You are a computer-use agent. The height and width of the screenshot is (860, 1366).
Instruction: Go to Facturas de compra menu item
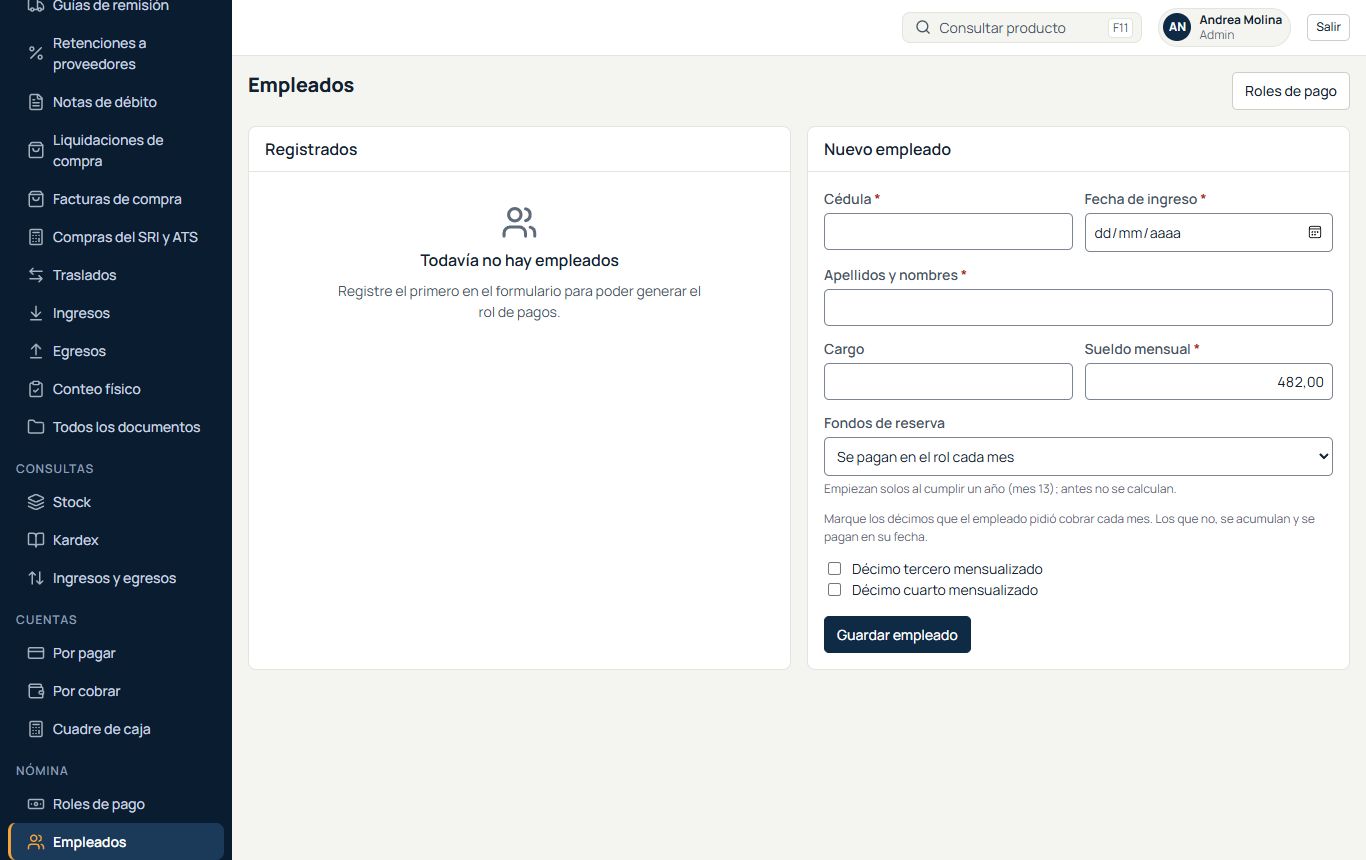(x=116, y=199)
